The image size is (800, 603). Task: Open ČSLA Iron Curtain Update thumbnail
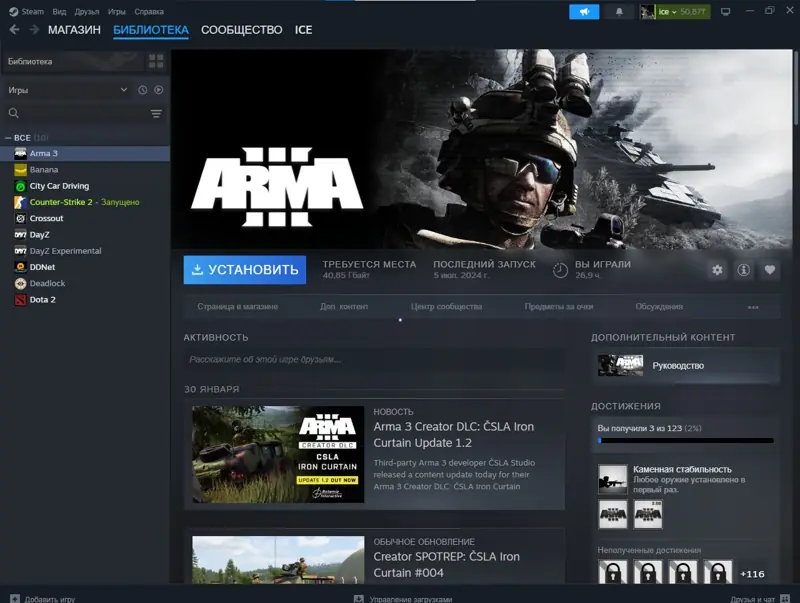[278, 455]
